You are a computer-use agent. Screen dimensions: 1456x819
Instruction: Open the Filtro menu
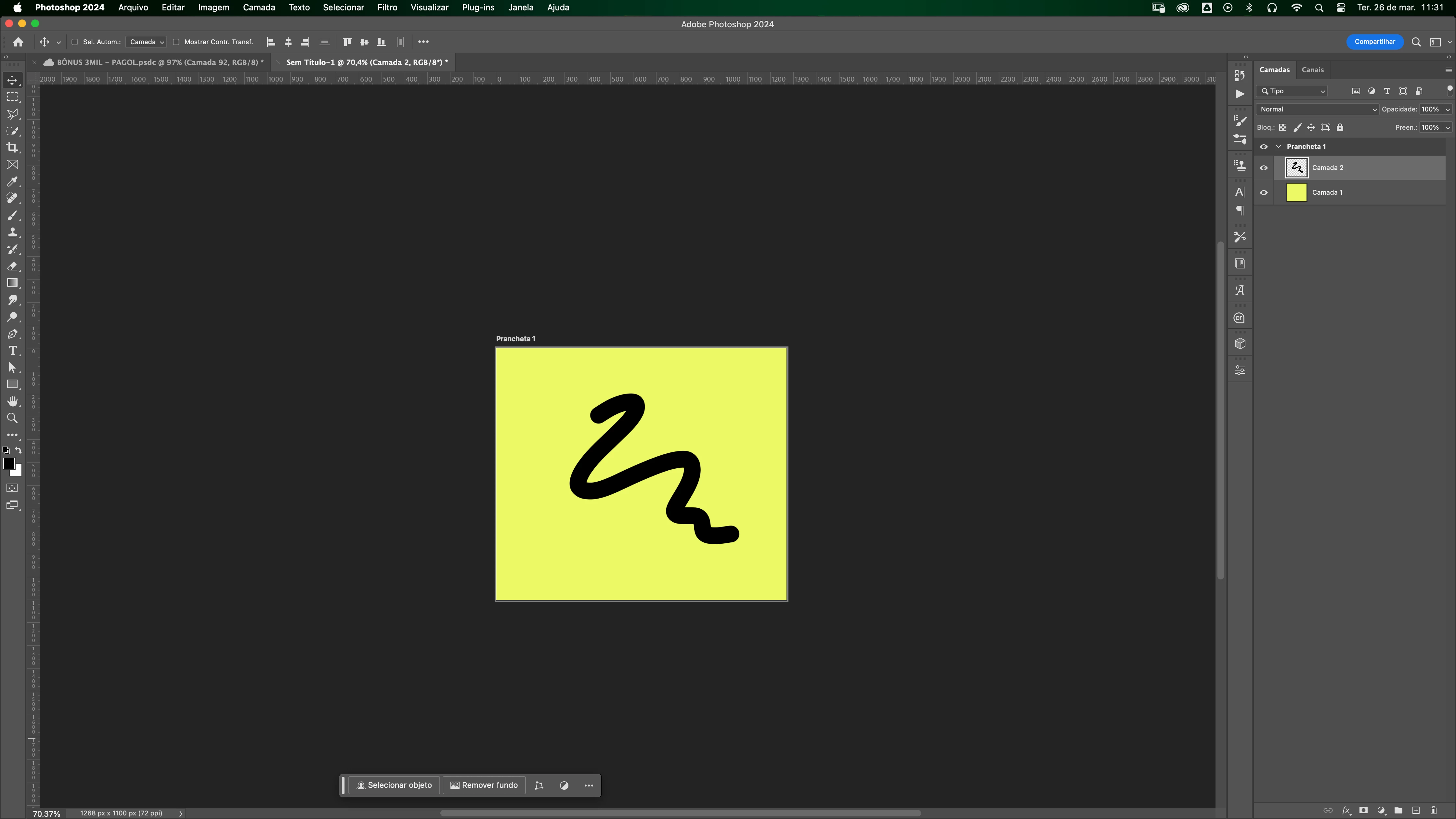pyautogui.click(x=387, y=7)
